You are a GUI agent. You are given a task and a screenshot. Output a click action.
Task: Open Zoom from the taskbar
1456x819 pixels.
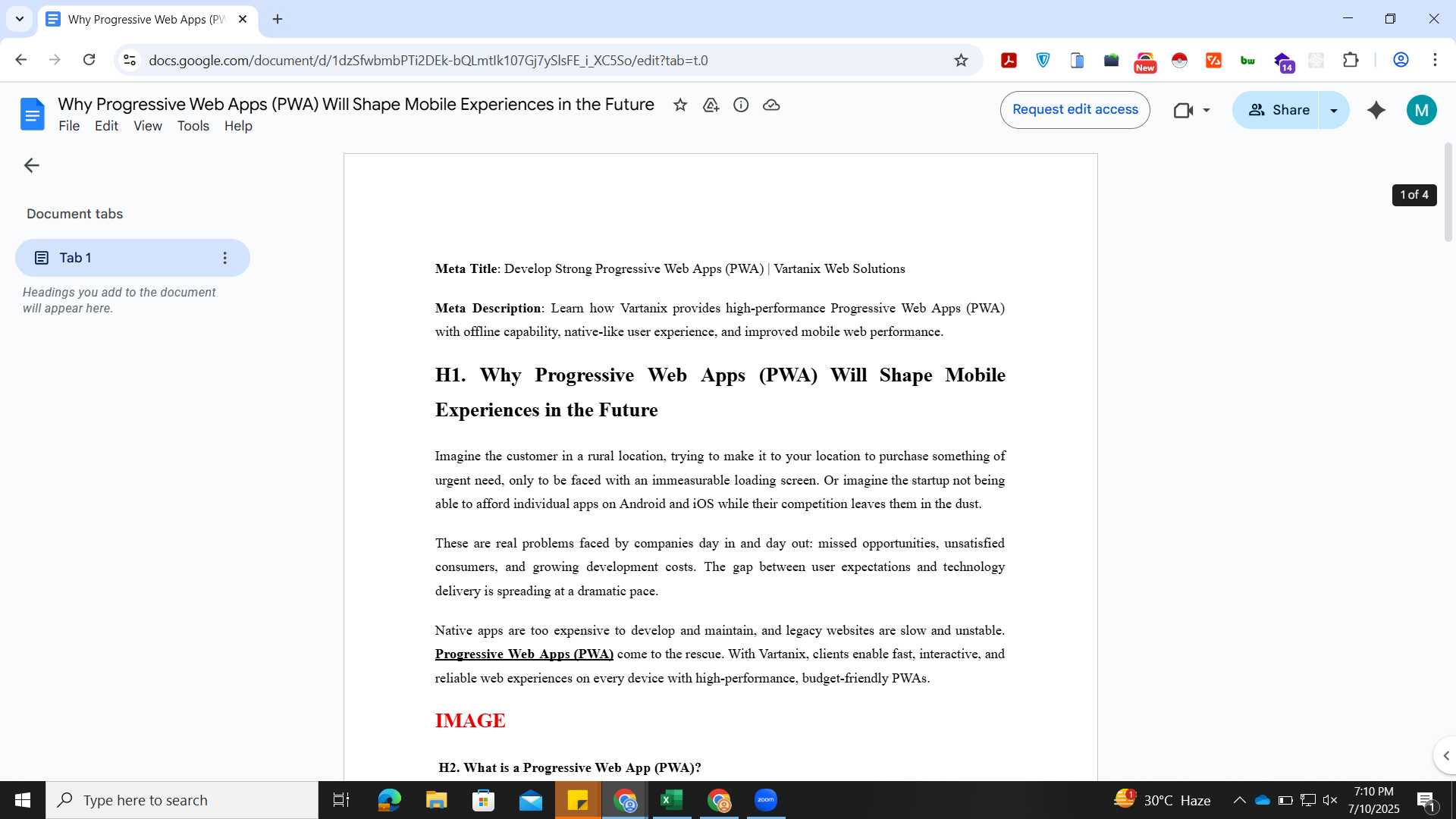tap(766, 800)
